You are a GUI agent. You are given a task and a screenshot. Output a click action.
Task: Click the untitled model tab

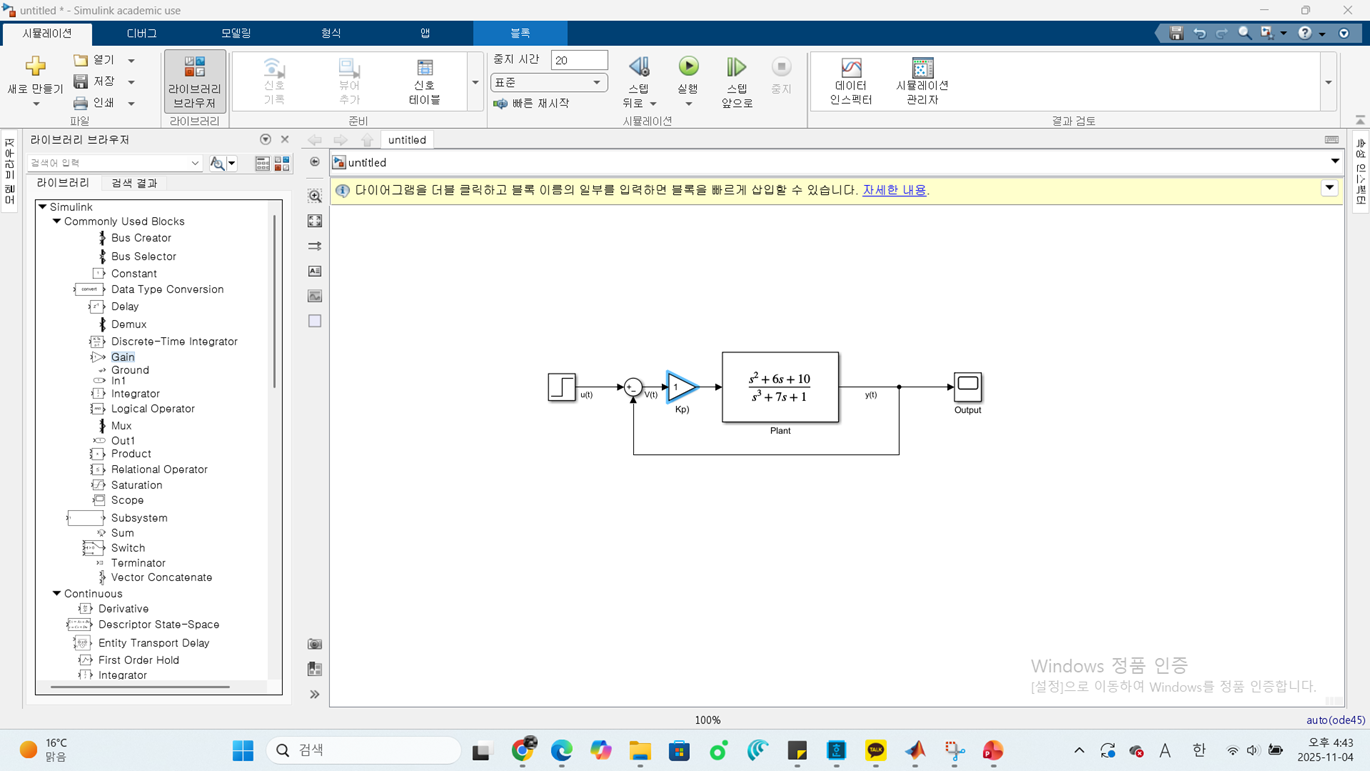[407, 140]
